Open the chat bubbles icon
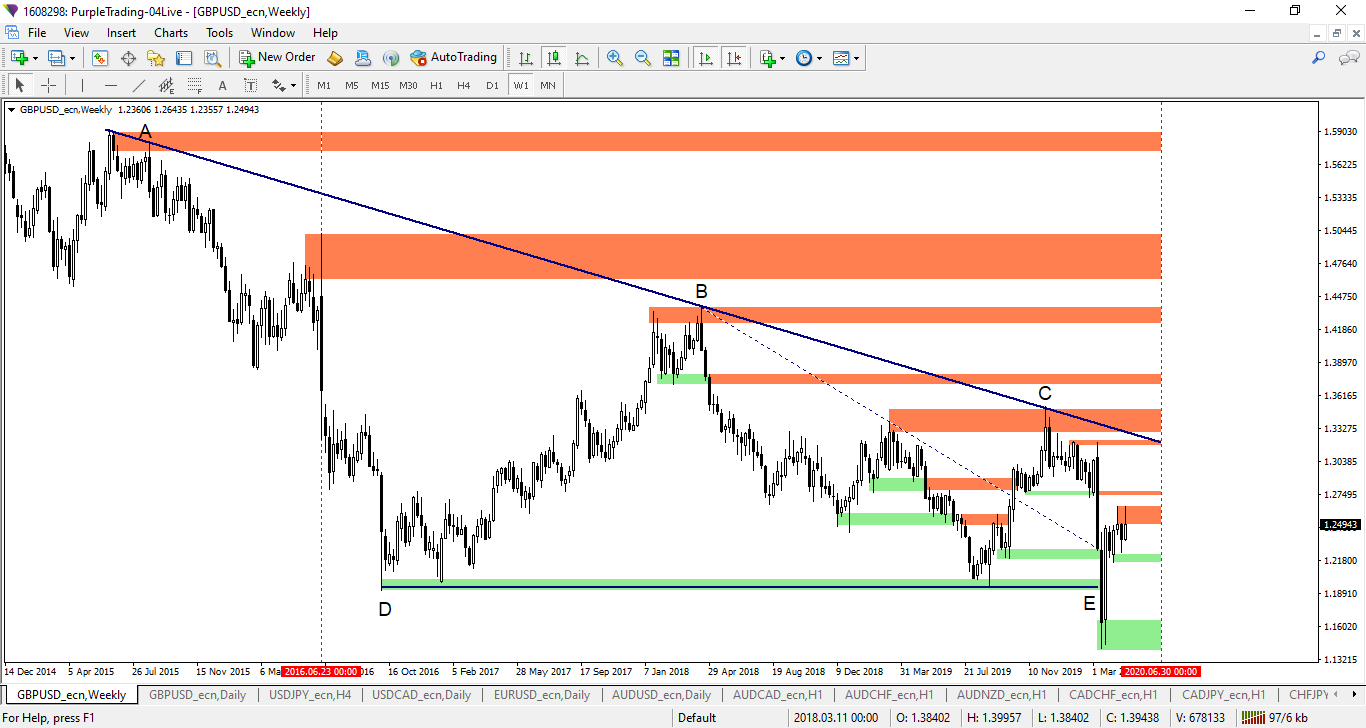Viewport: 1366px width, 728px height. pos(1349,58)
